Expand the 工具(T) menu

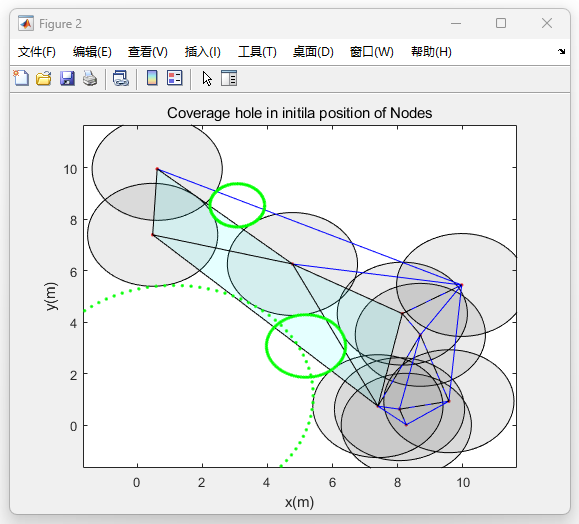pyautogui.click(x=257, y=52)
